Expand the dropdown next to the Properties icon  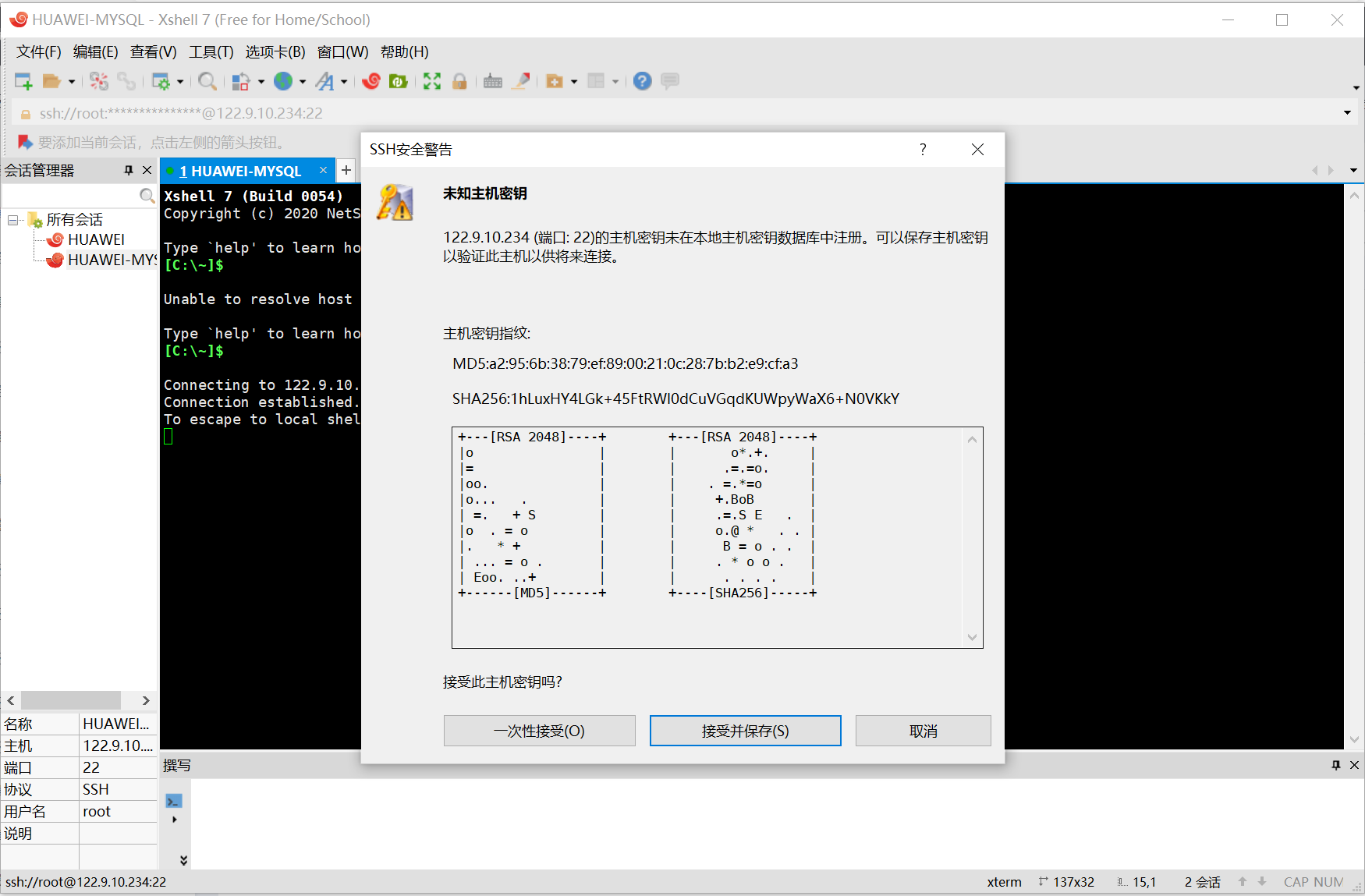click(180, 82)
